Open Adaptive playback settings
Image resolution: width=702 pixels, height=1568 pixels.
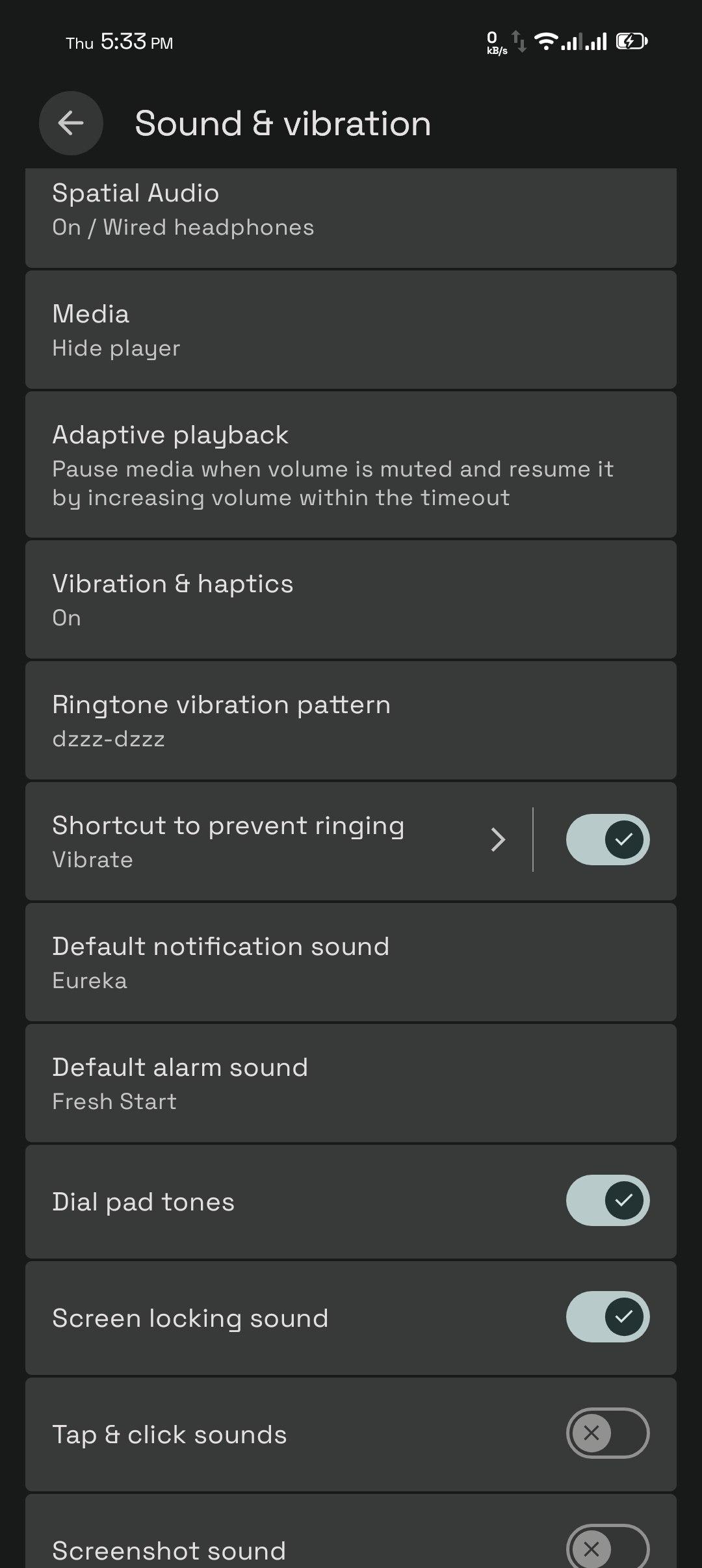coord(351,465)
